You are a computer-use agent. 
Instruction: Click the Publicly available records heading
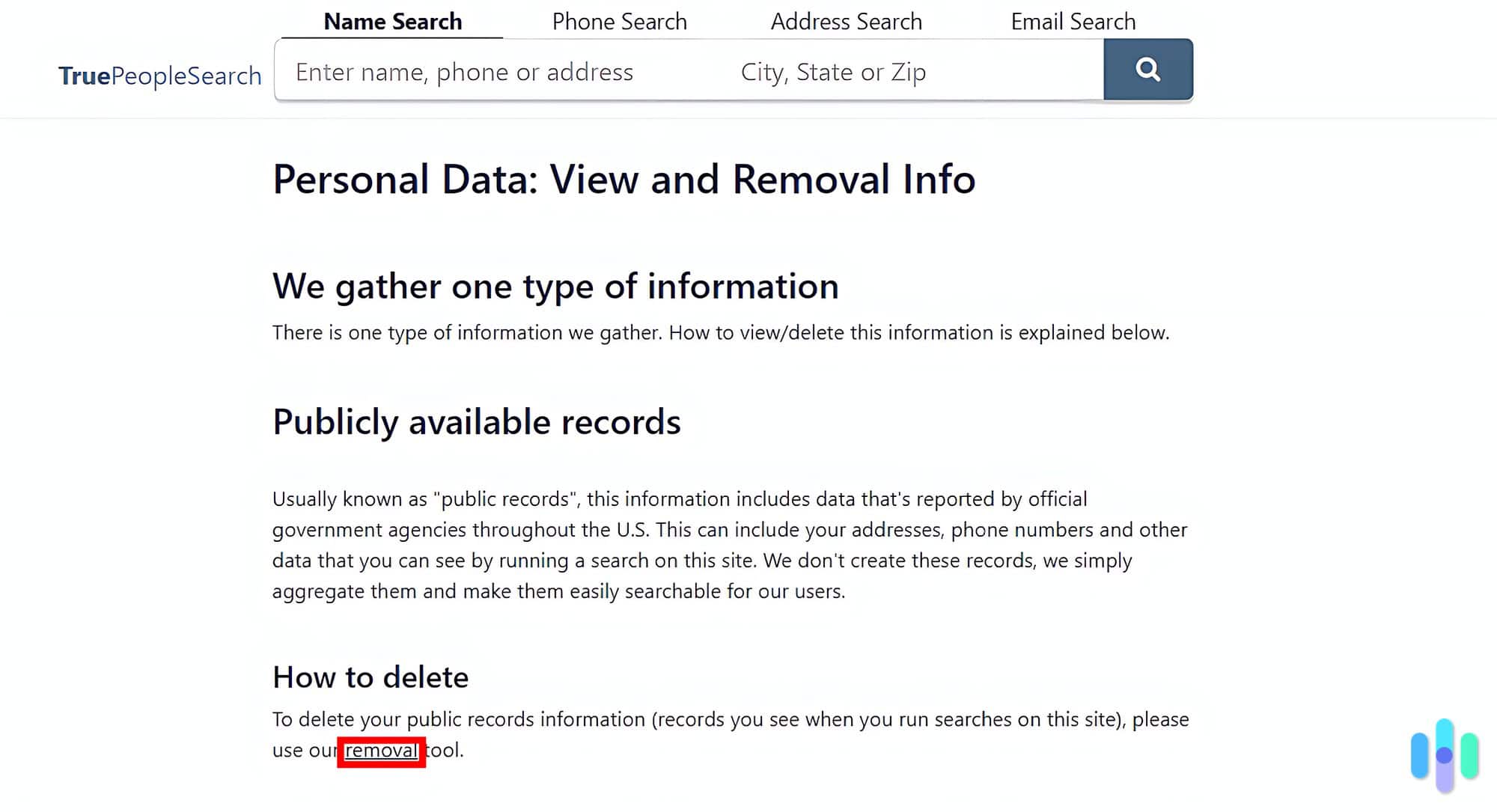[476, 421]
